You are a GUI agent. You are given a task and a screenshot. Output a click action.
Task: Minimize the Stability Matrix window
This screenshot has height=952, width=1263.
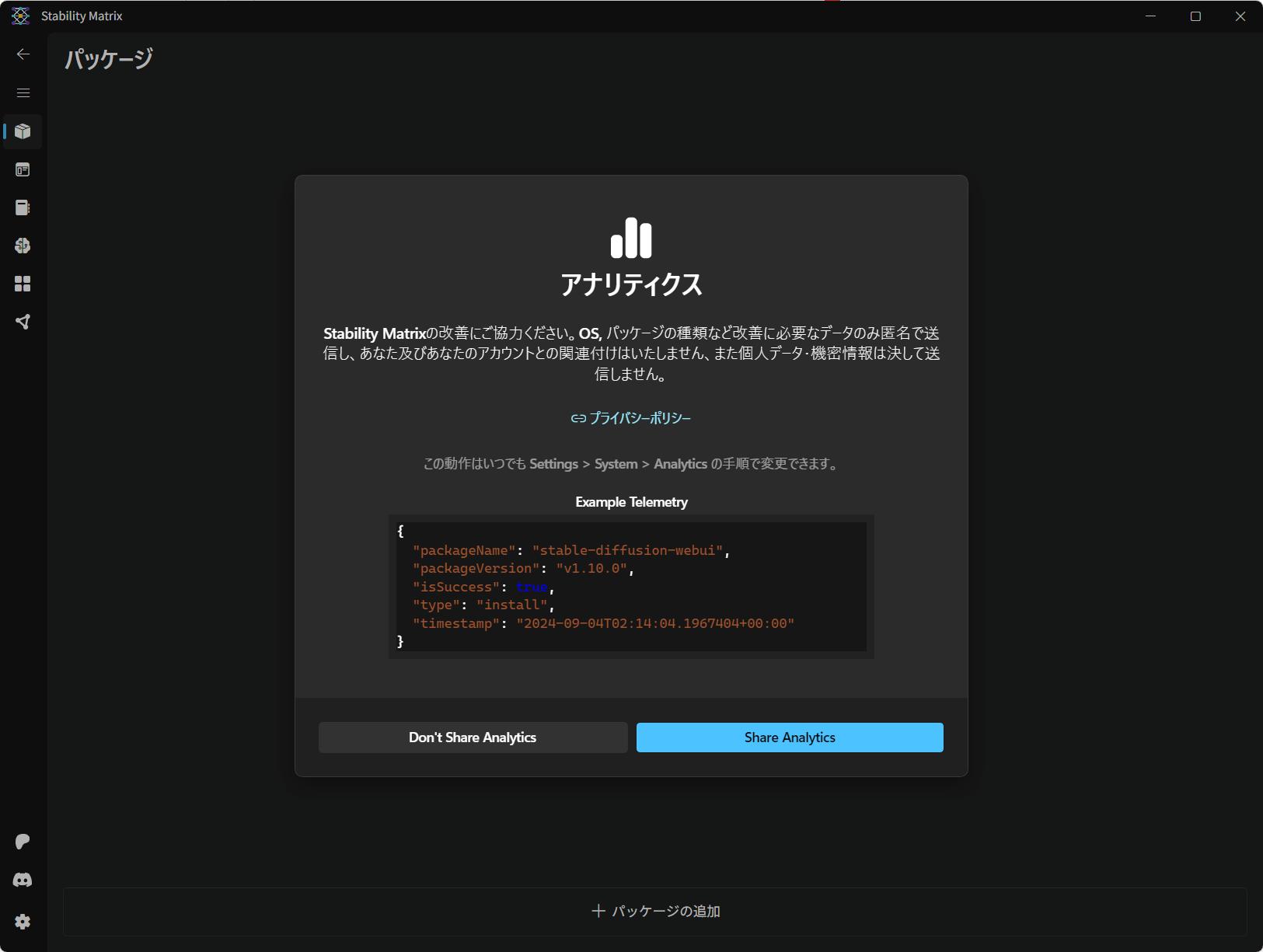pyautogui.click(x=1151, y=16)
